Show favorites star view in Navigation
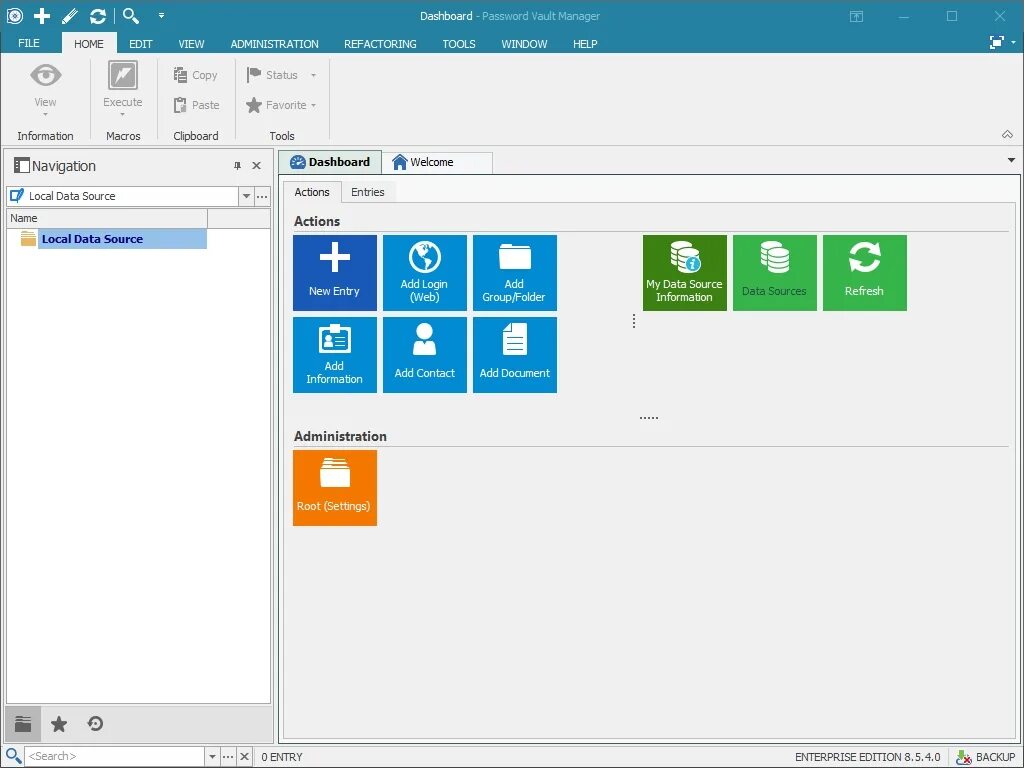Image resolution: width=1024 pixels, height=768 pixels. coord(59,724)
